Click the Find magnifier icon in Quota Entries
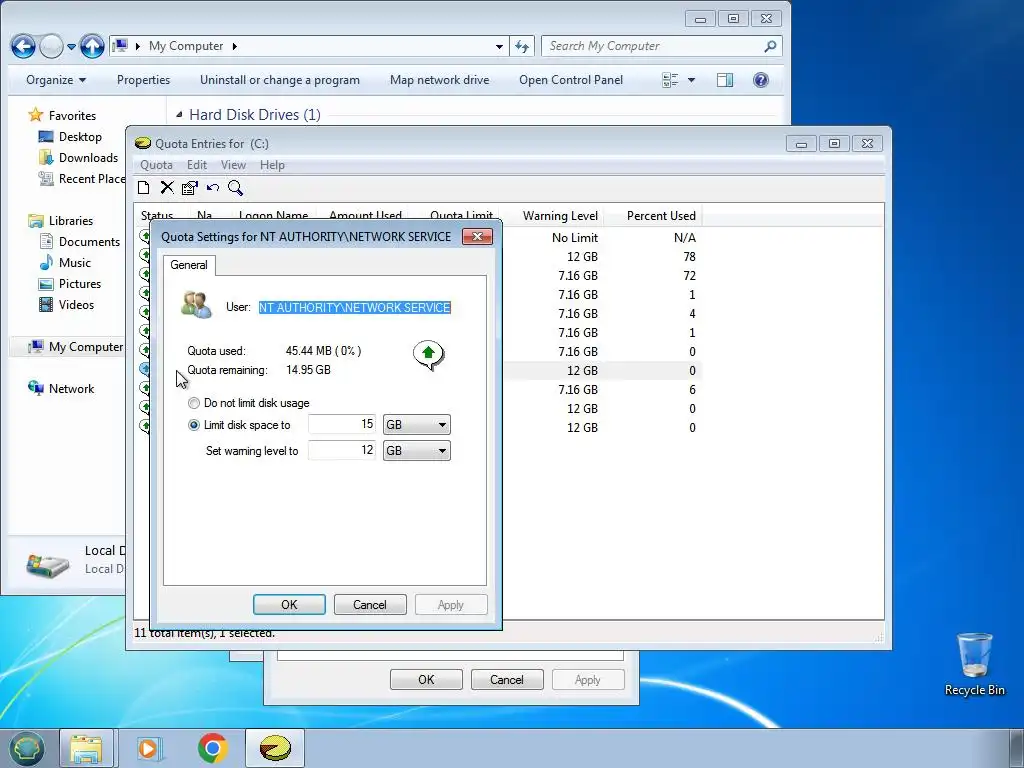This screenshot has height=768, width=1024. pos(235,188)
